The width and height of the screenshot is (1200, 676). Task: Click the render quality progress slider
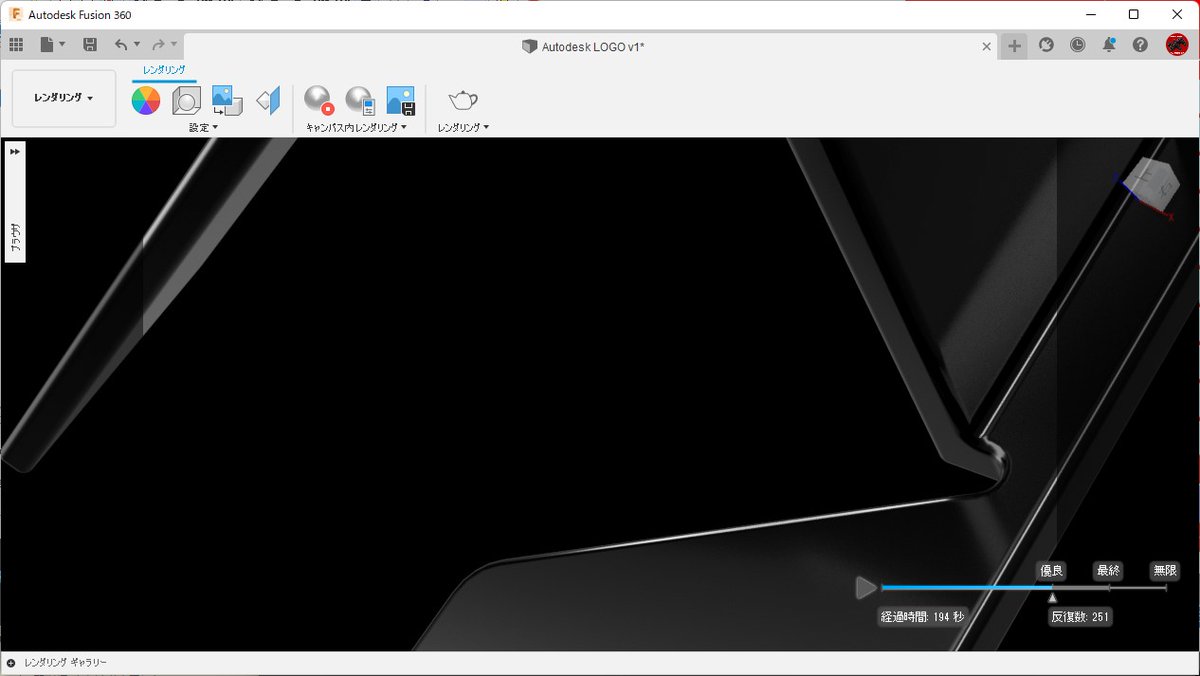coord(1023,587)
